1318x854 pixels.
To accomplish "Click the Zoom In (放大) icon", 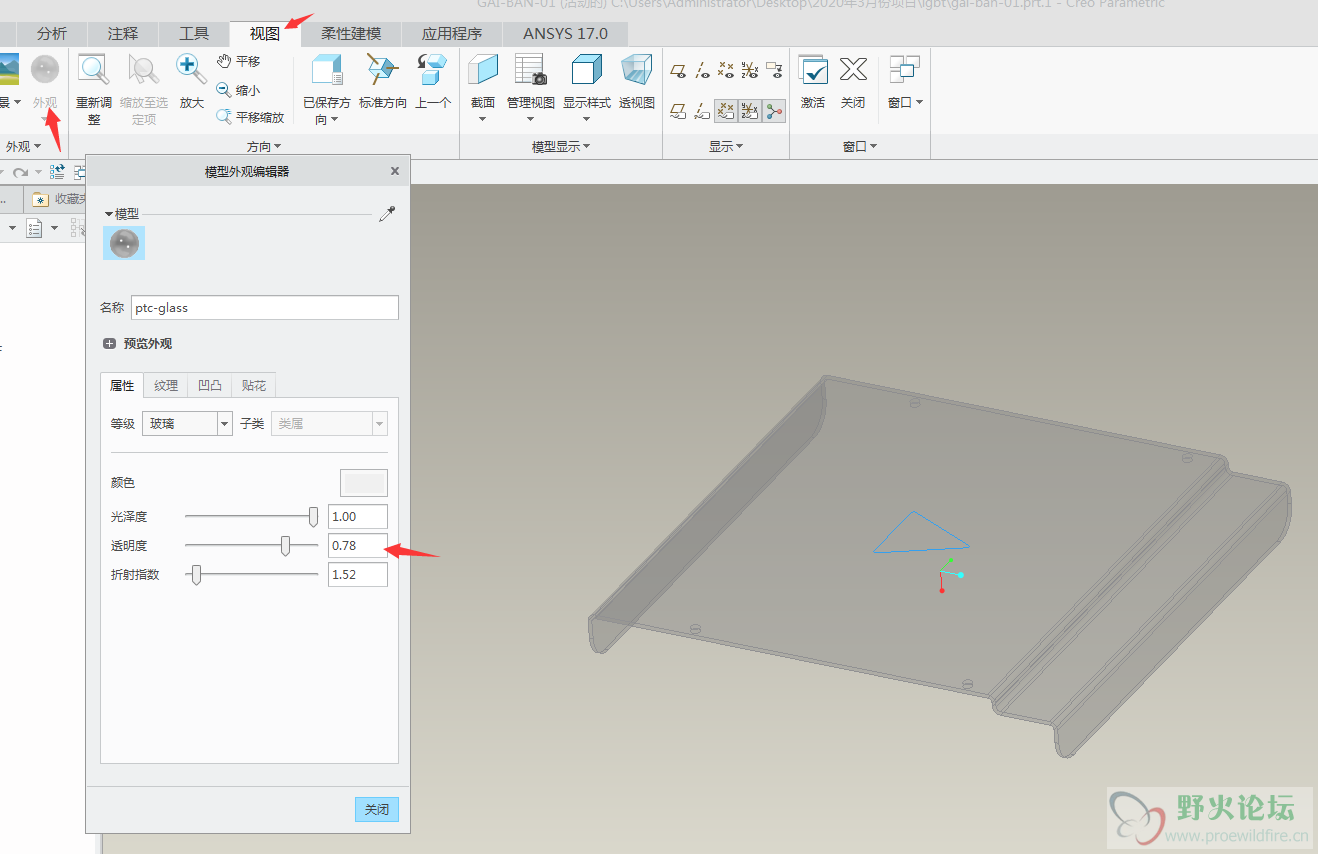I will click(191, 69).
